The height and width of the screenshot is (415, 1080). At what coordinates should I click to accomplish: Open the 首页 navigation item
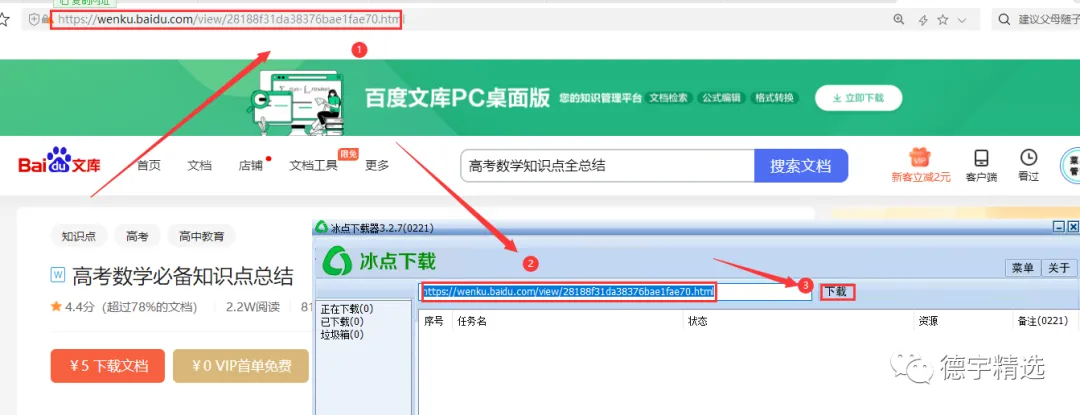click(149, 165)
